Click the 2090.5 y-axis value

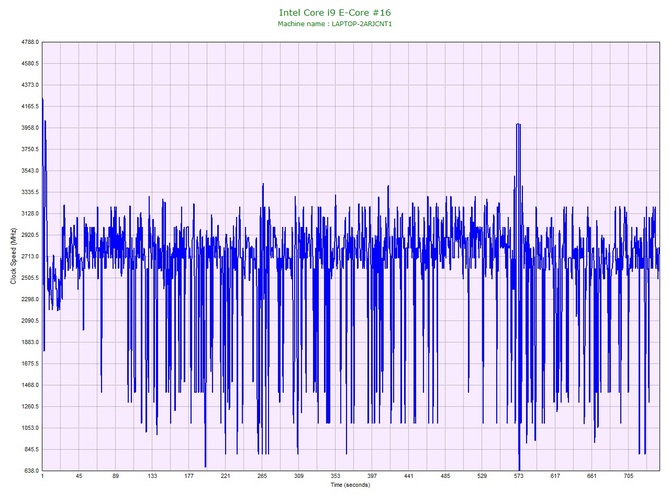[29, 320]
